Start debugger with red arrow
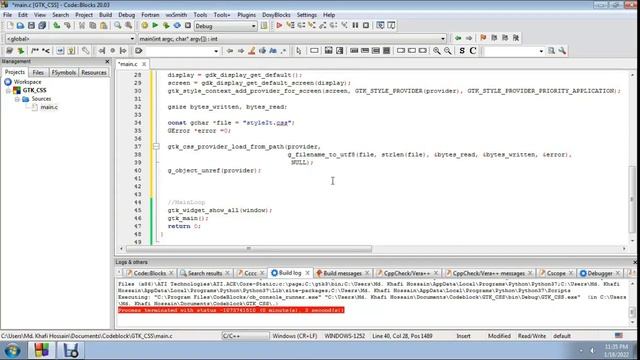 coord(279,25)
